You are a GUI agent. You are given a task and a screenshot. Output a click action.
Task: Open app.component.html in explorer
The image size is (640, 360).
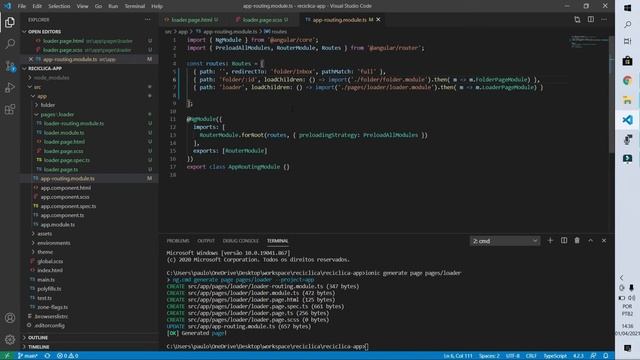point(66,188)
